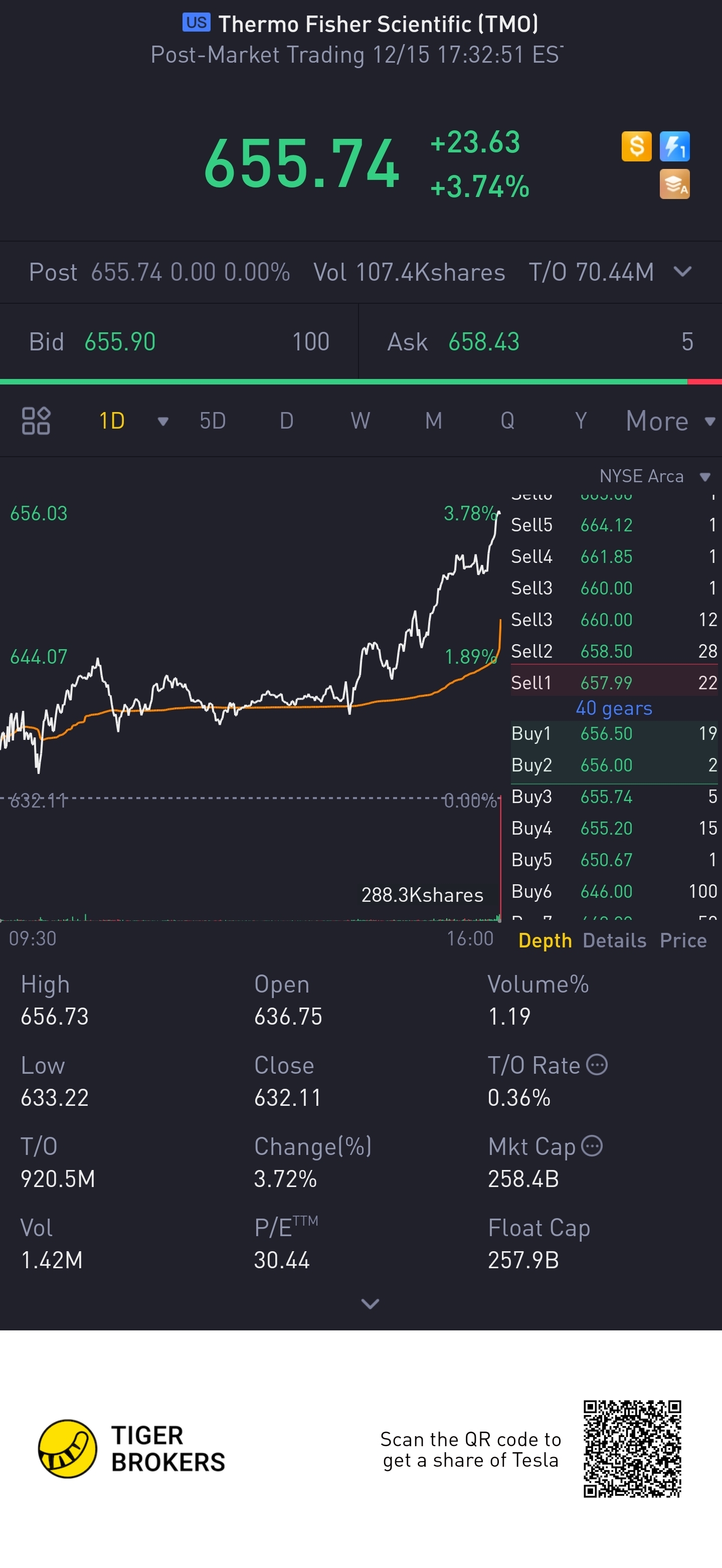
Task: Open the Details tab
Action: (614, 940)
